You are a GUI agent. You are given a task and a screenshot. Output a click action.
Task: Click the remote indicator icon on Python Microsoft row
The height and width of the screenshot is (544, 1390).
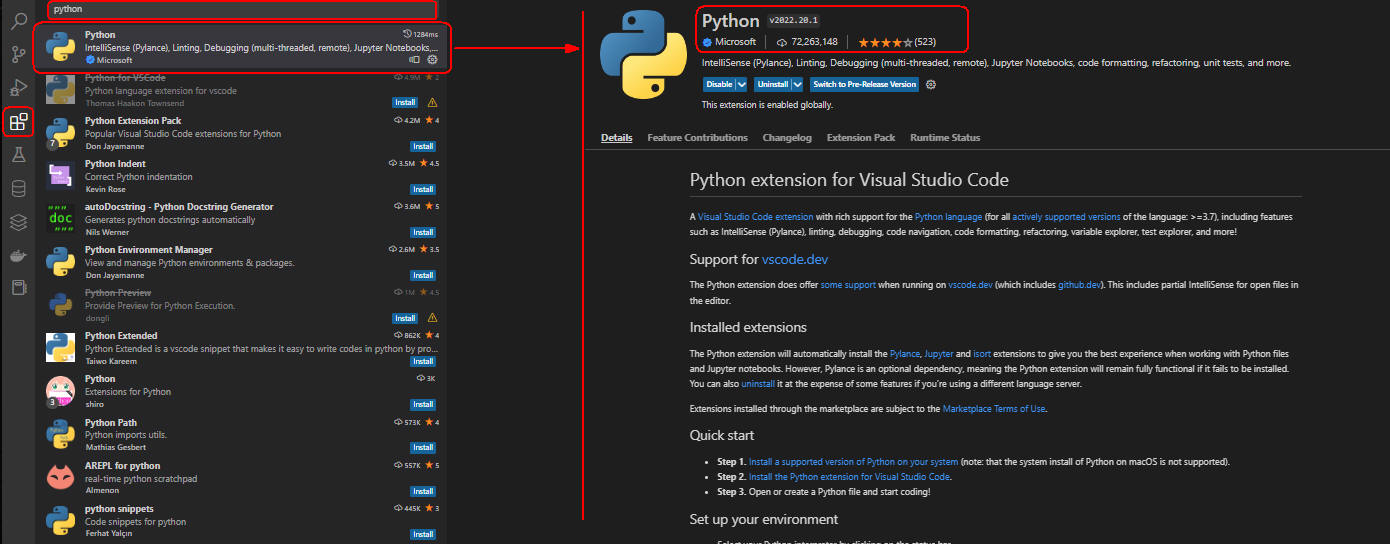coord(415,60)
